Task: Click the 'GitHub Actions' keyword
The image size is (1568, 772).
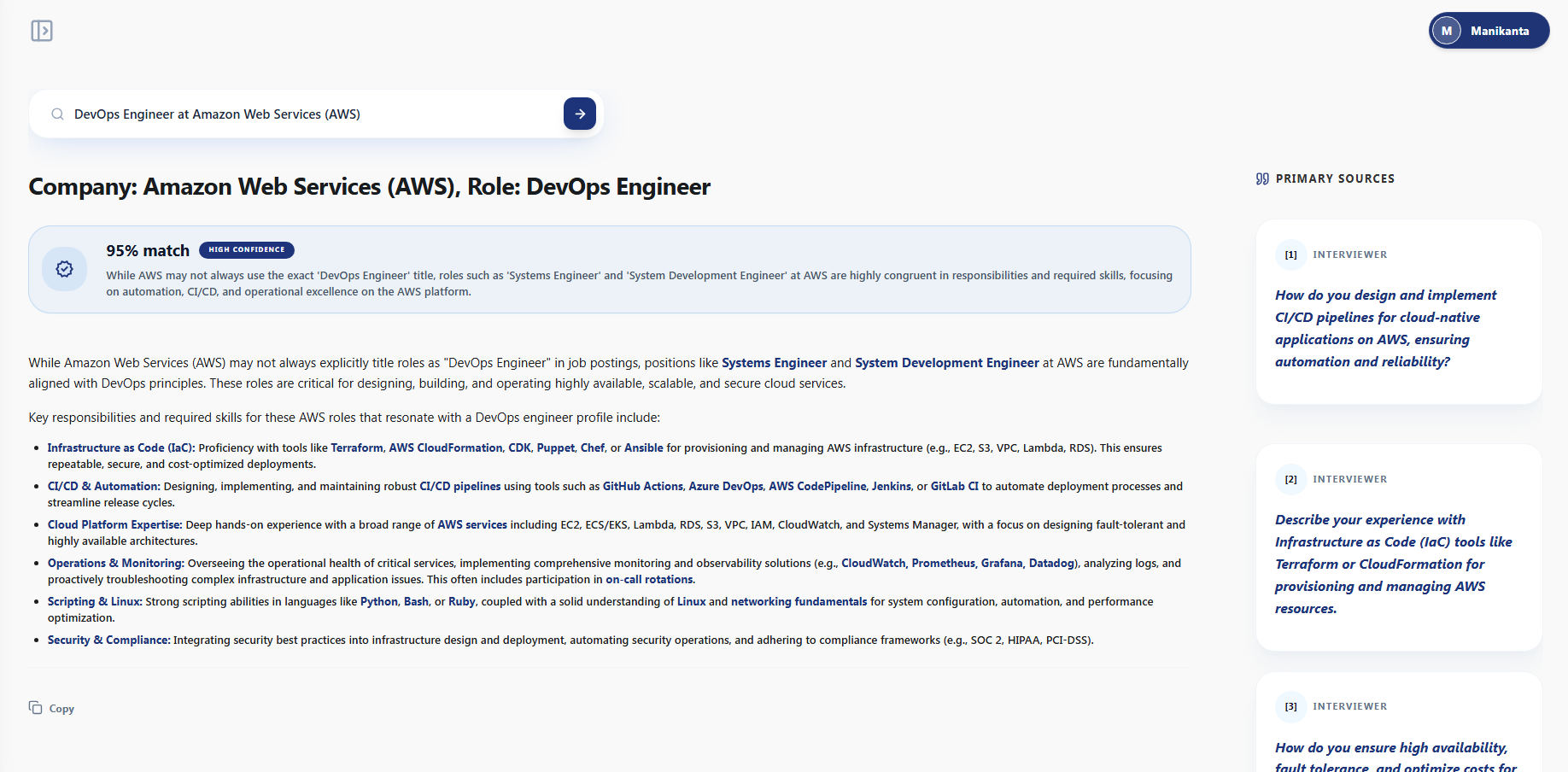Action: click(643, 486)
